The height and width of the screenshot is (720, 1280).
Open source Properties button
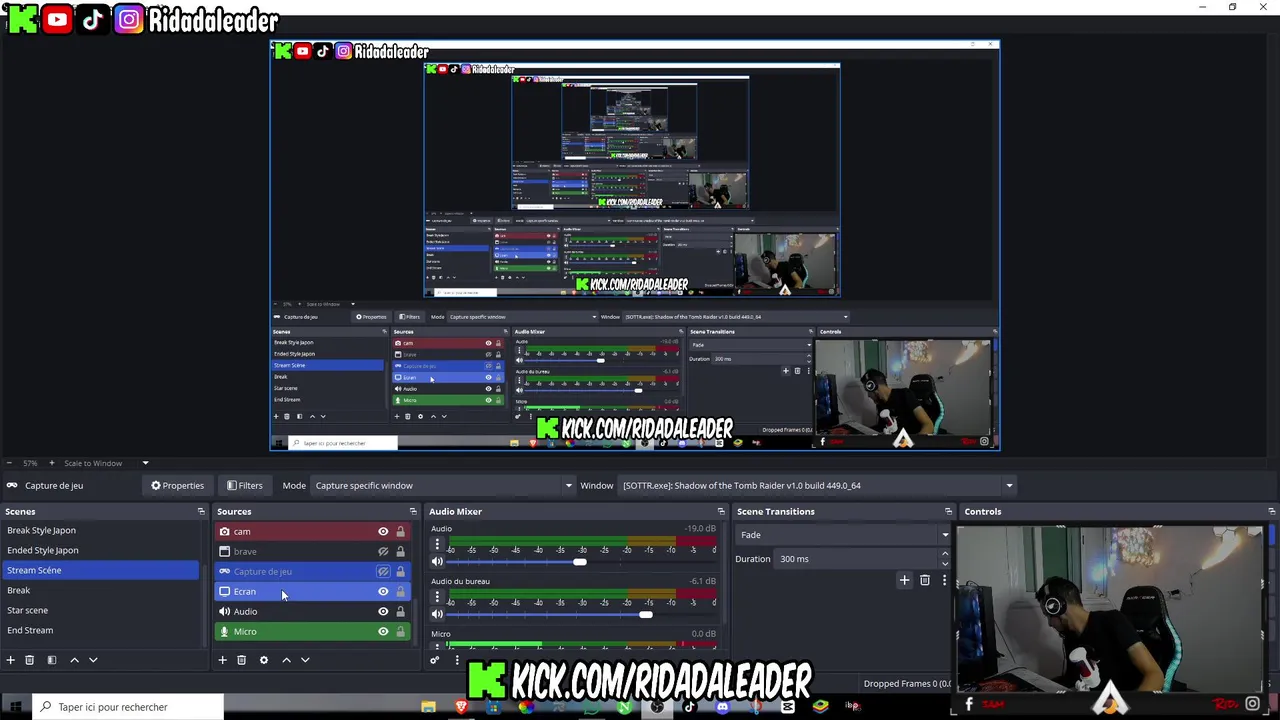(x=177, y=485)
